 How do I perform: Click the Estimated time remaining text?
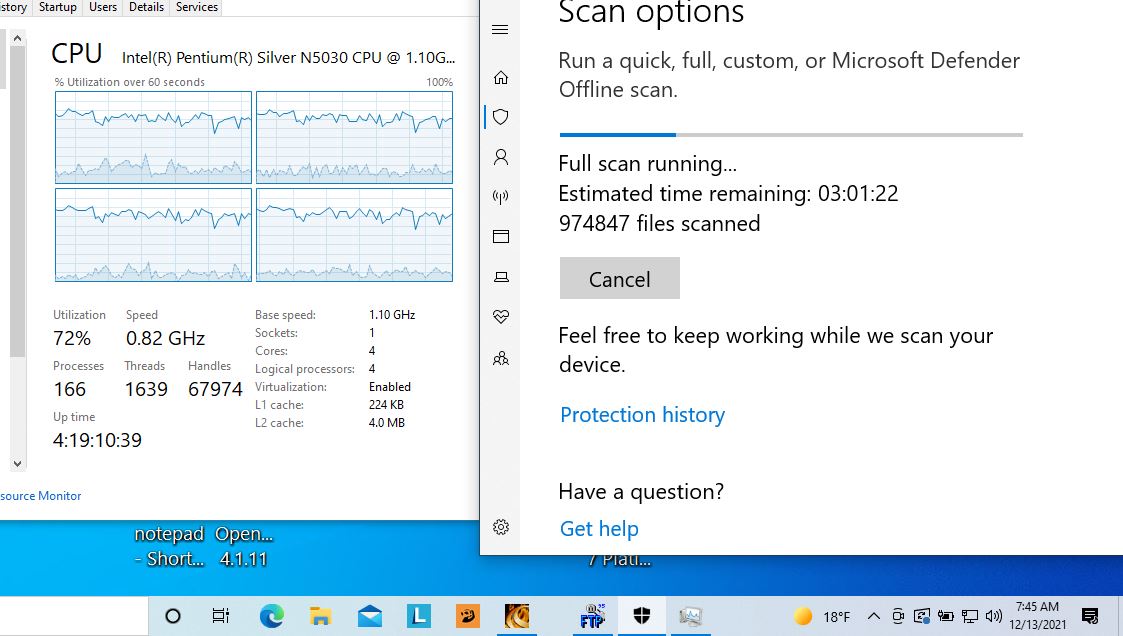click(x=728, y=193)
